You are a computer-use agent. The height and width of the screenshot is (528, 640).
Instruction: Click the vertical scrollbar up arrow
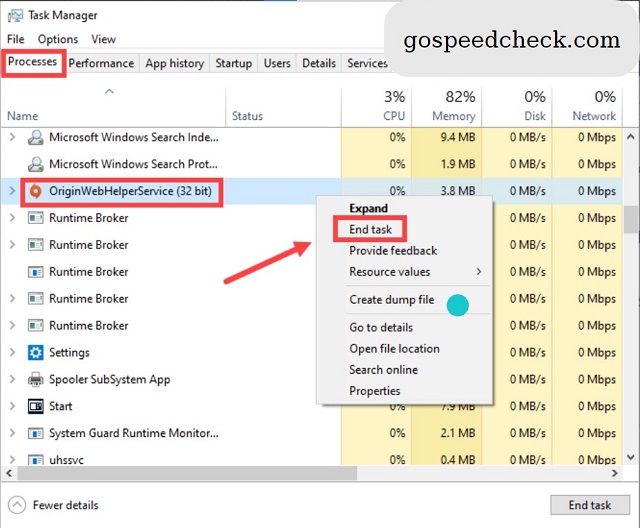631,136
